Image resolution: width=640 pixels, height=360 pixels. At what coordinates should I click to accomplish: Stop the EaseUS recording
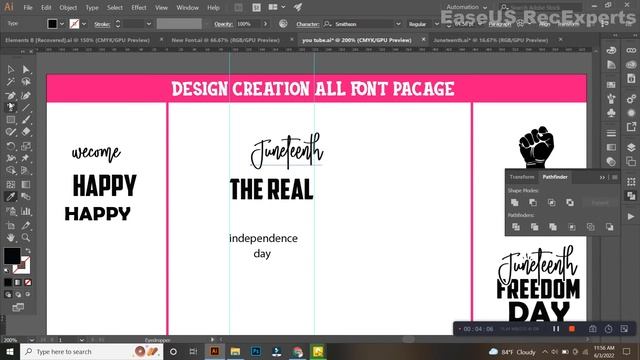572,329
